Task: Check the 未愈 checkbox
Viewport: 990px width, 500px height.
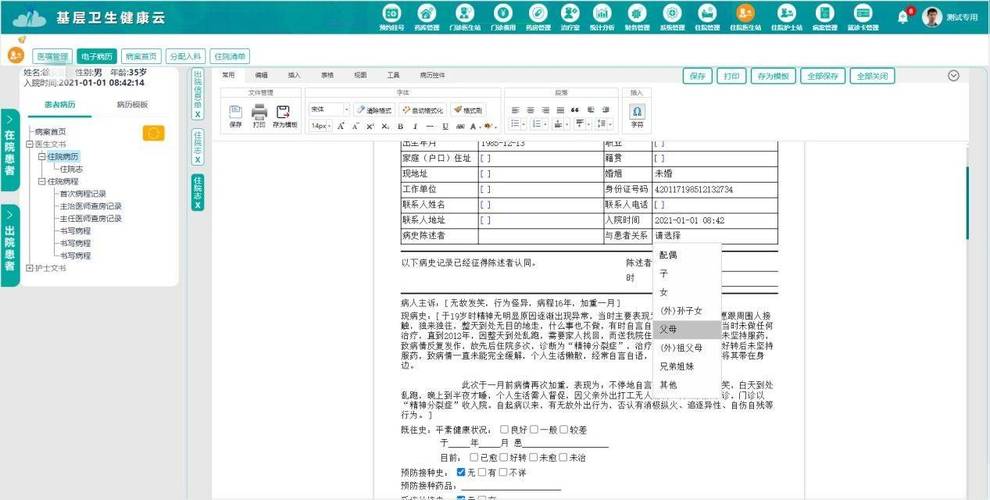Action: (534, 457)
